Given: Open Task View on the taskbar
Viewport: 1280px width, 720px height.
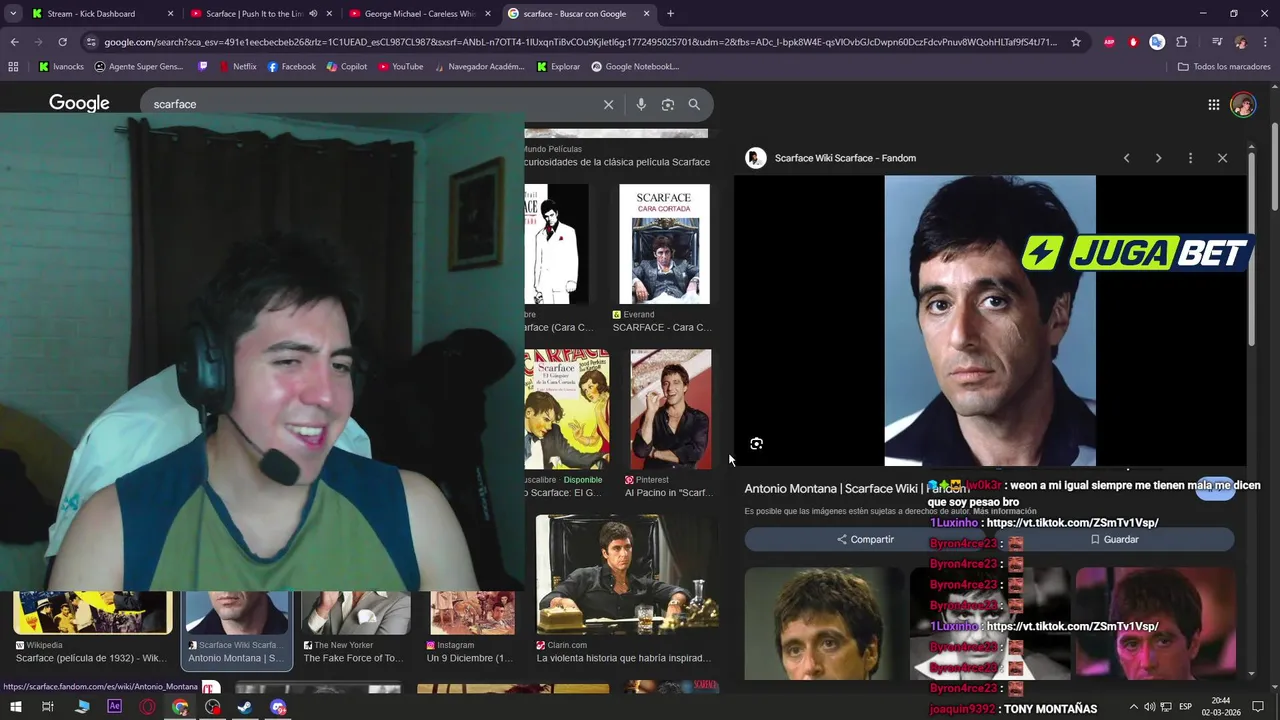Looking at the screenshot, I should (x=47, y=707).
